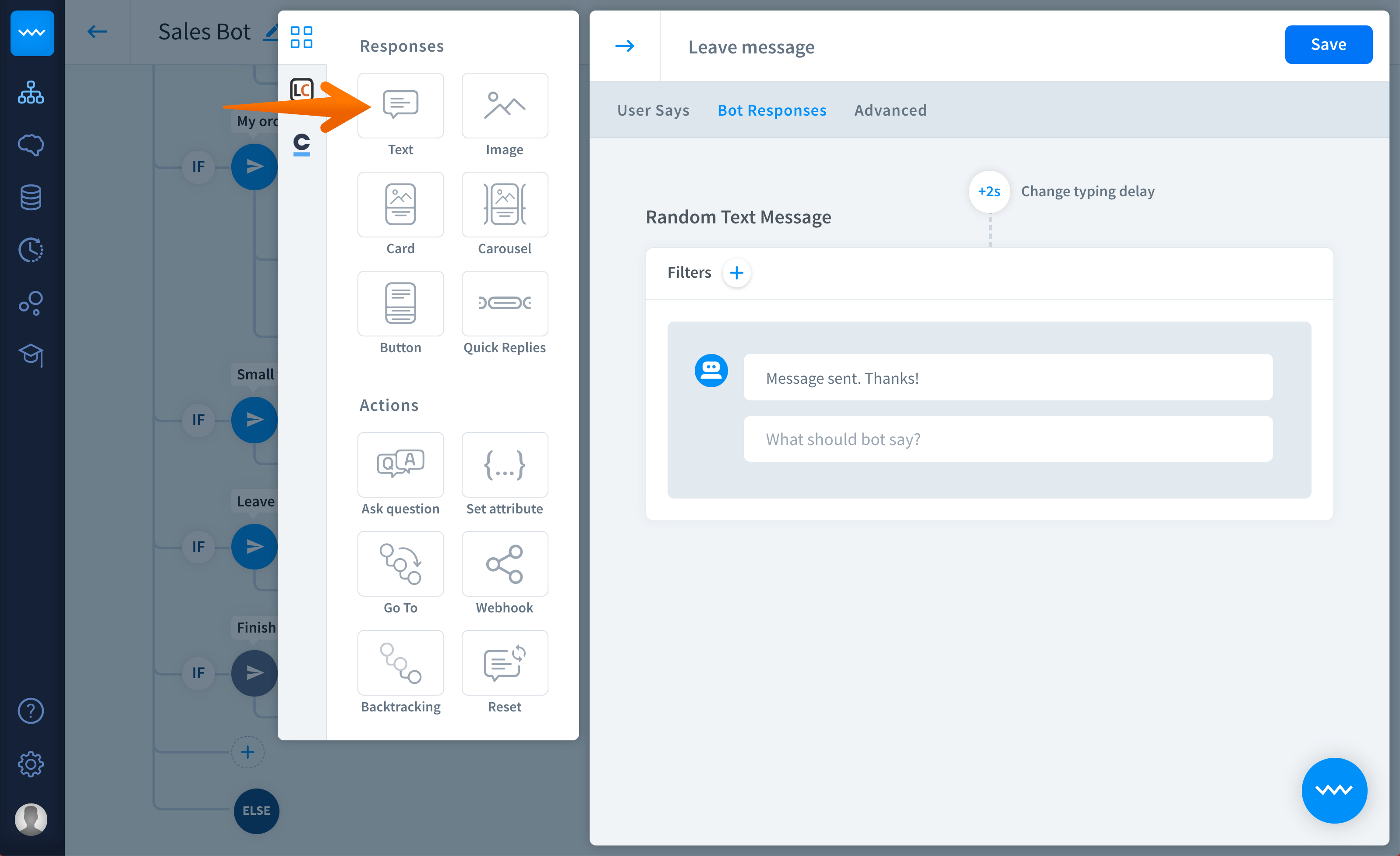Insert a Webhook action
The image size is (1400, 856).
tap(504, 563)
